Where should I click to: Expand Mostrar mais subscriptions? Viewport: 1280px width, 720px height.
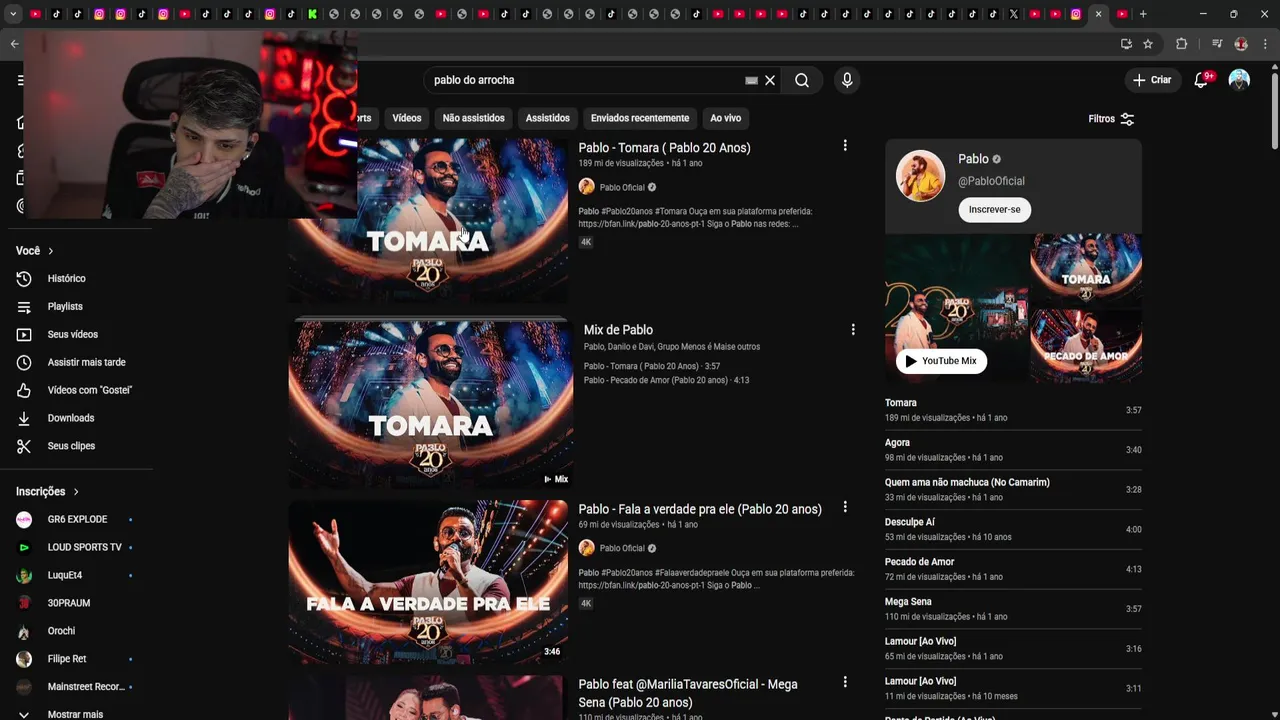(76, 714)
